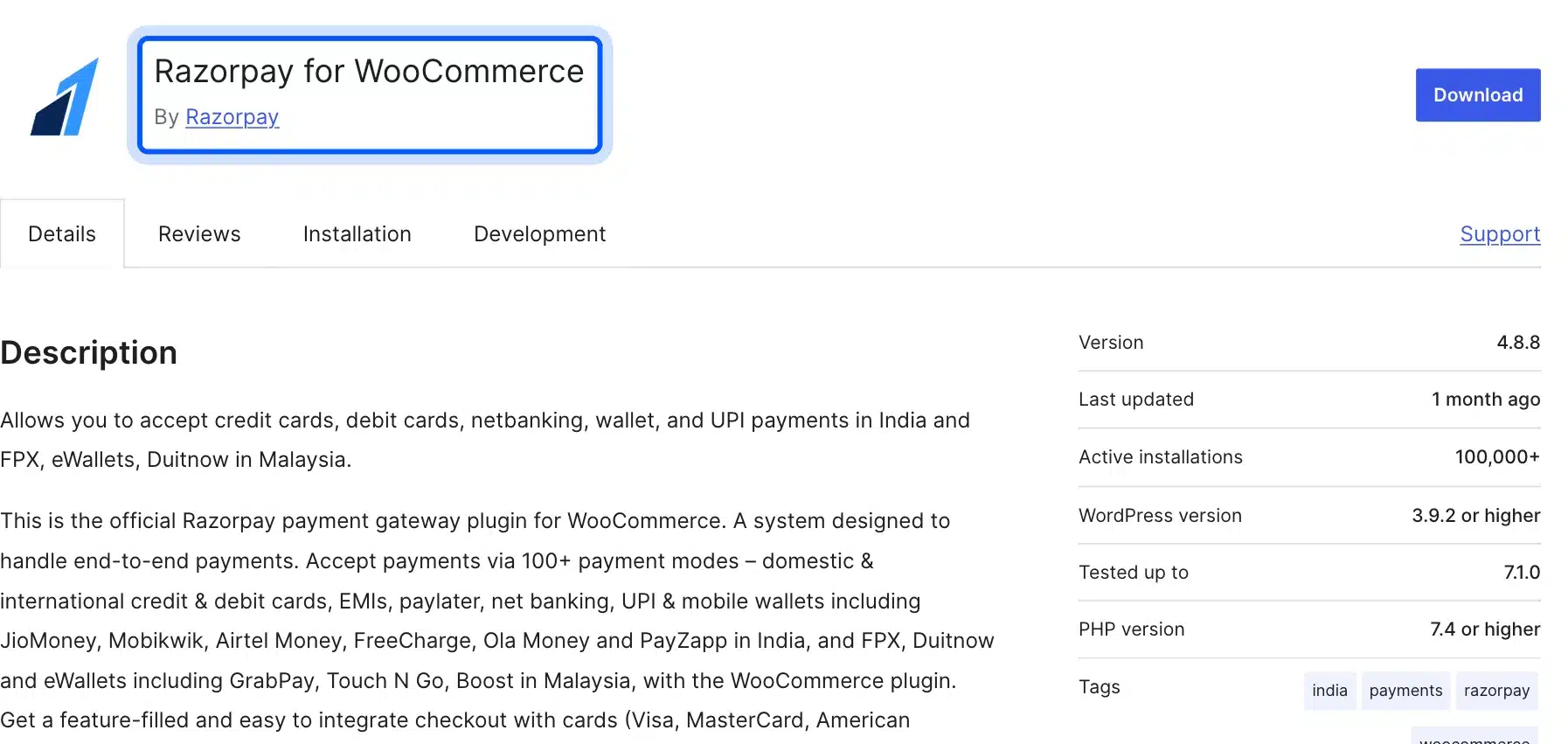Click the 100,000+ active installations value
Image resolution: width=1568 pixels, height=744 pixels.
pyautogui.click(x=1497, y=457)
